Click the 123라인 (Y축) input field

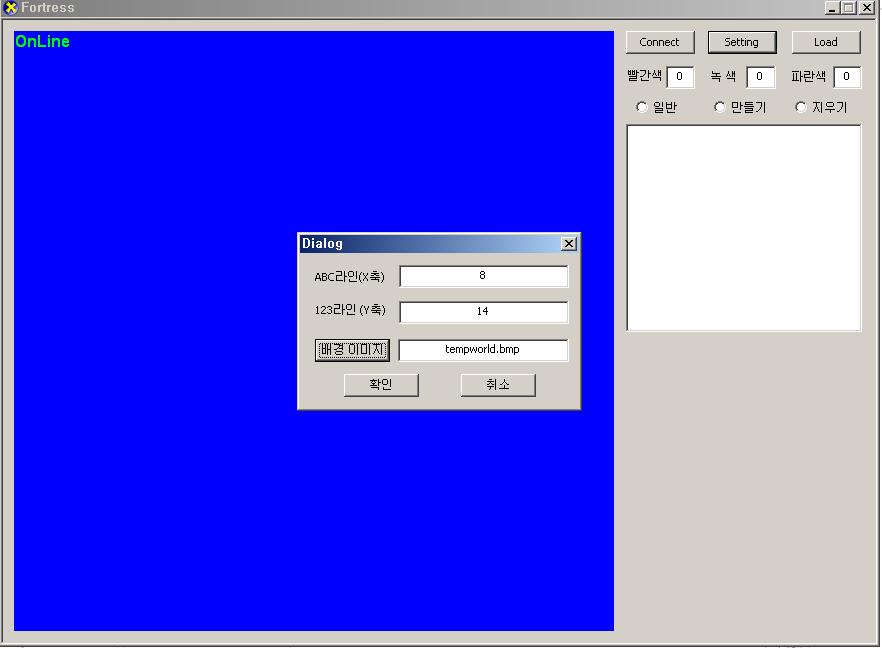483,312
